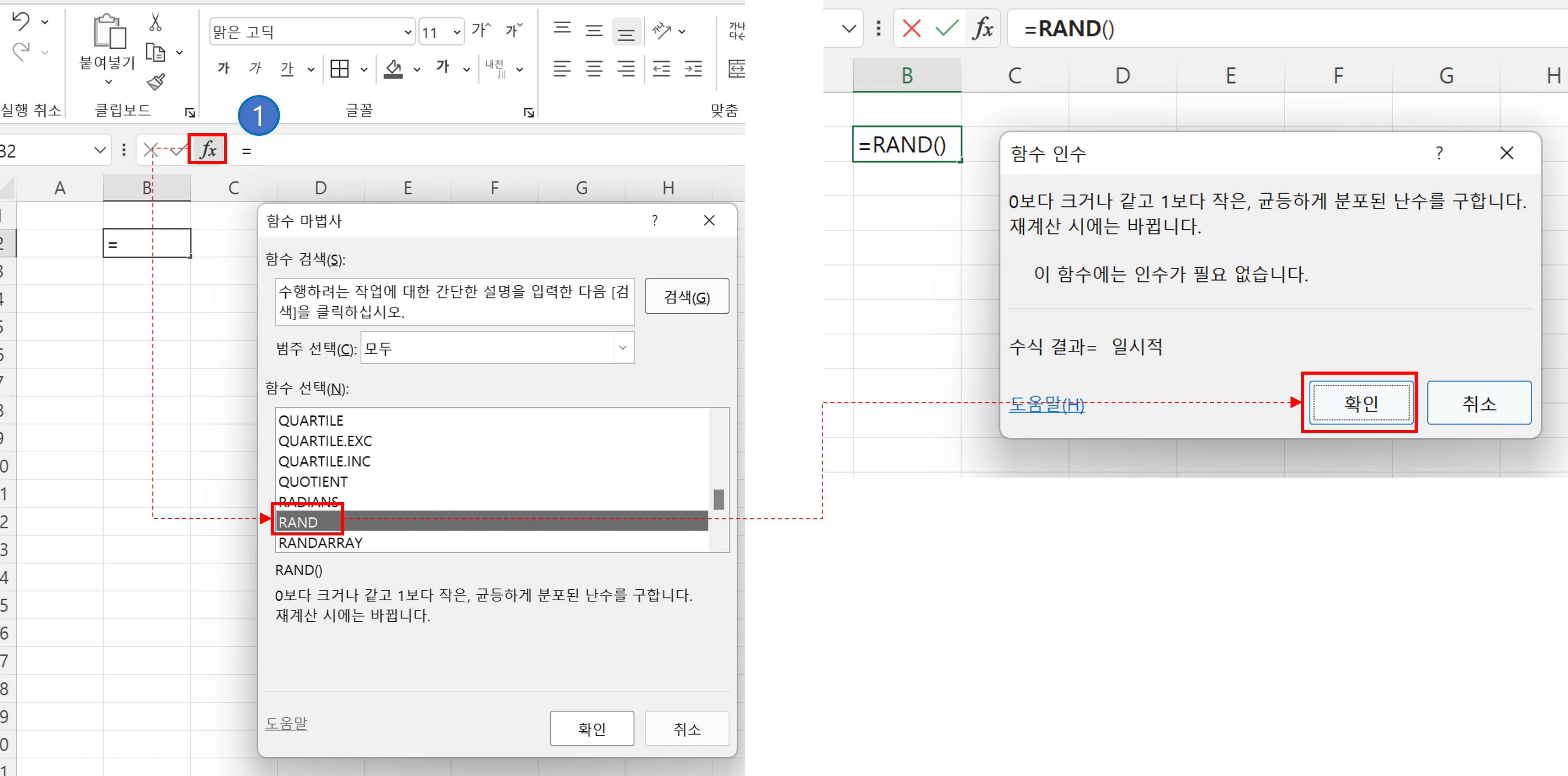Toggle middle vertical alignment
Screen dimensions: 1568x776
(593, 30)
